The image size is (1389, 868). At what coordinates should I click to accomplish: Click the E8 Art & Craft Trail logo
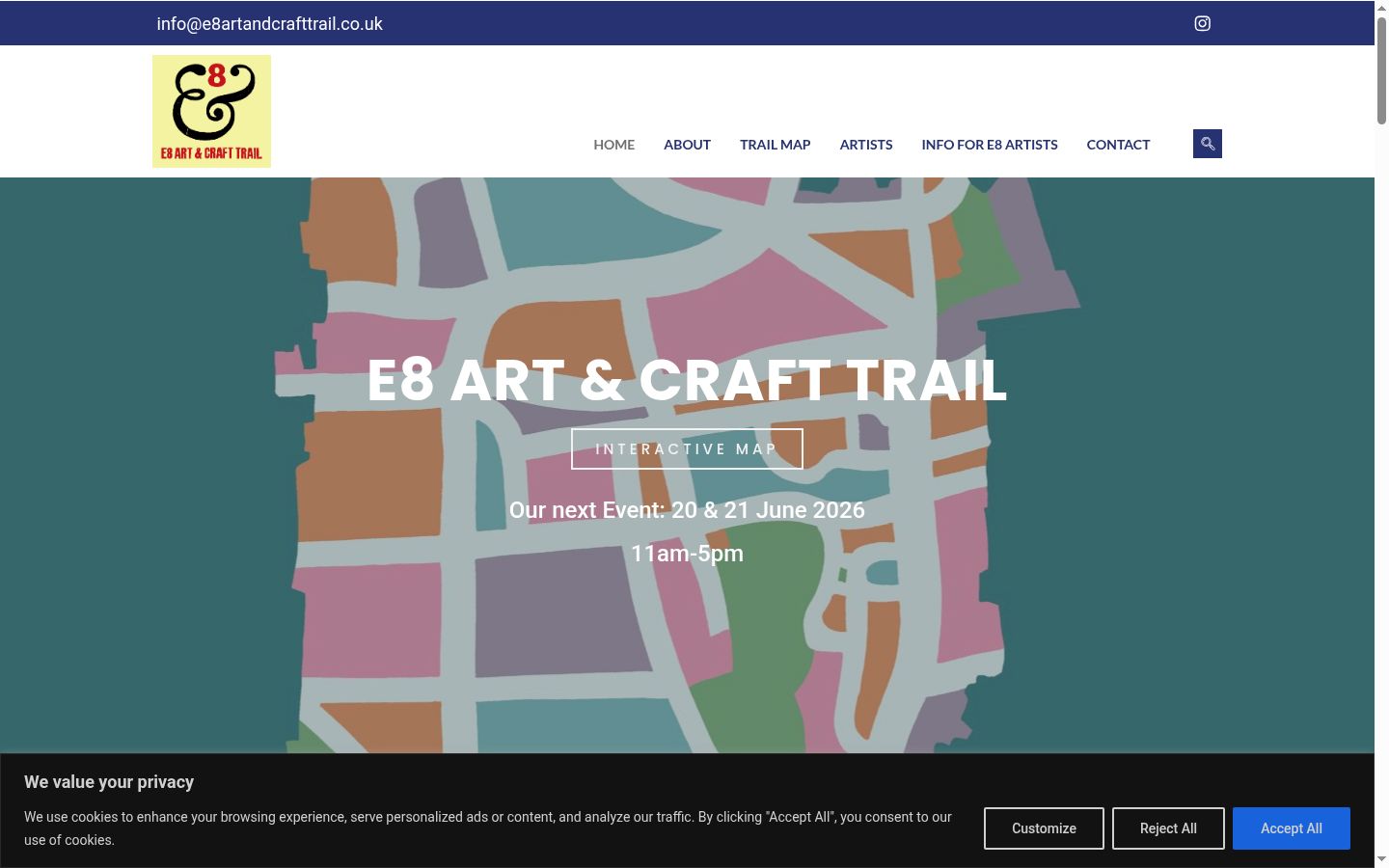(211, 111)
